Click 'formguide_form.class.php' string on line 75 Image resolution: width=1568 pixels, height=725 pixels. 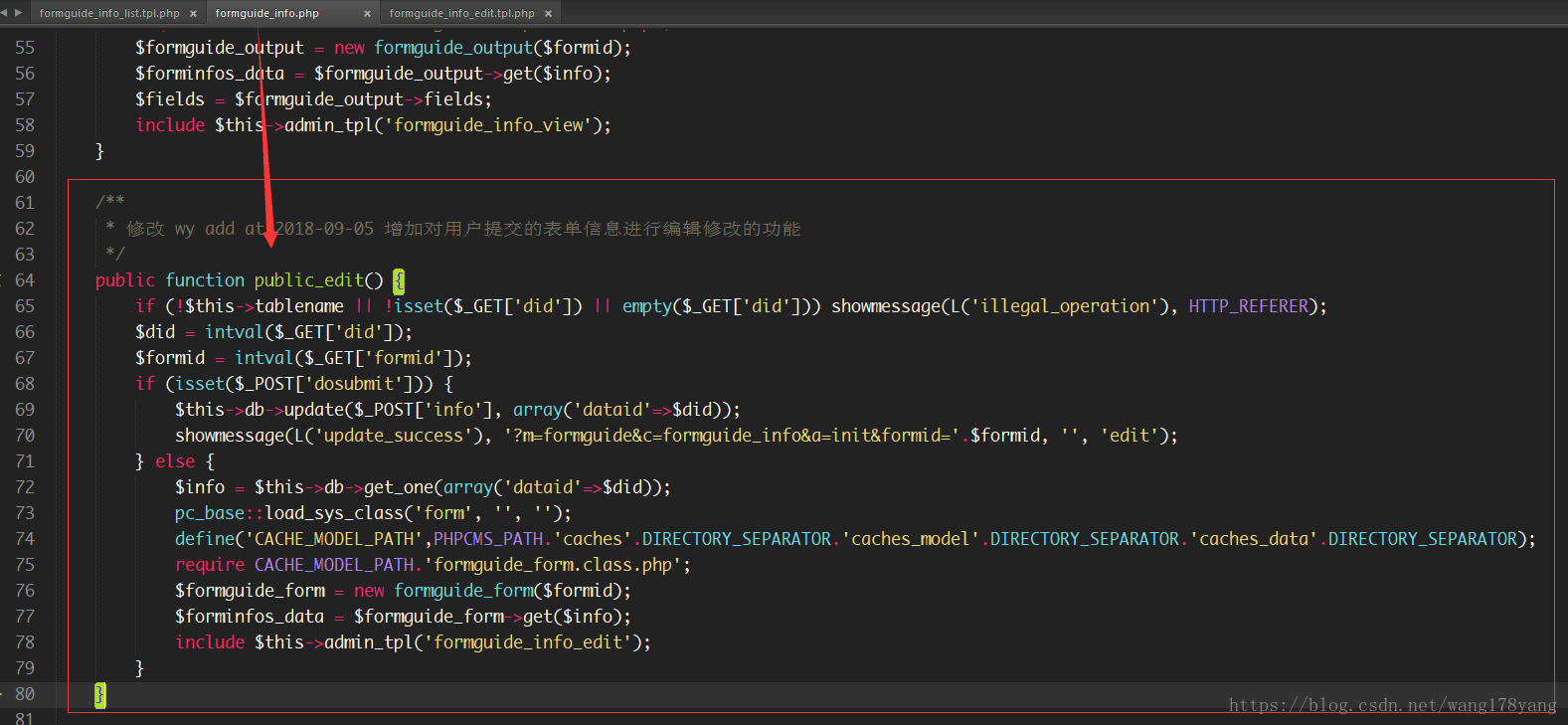[553, 565]
